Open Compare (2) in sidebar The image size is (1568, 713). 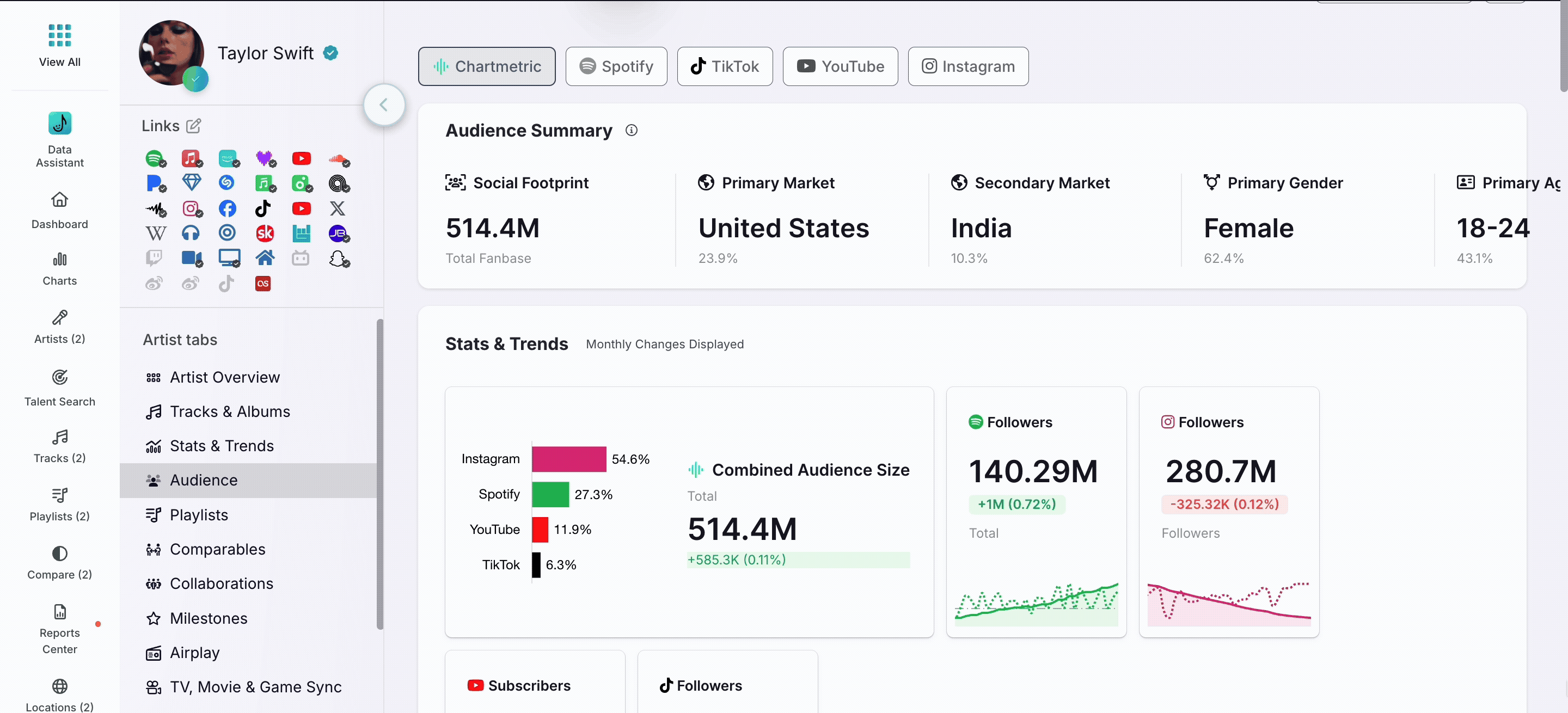[60, 563]
